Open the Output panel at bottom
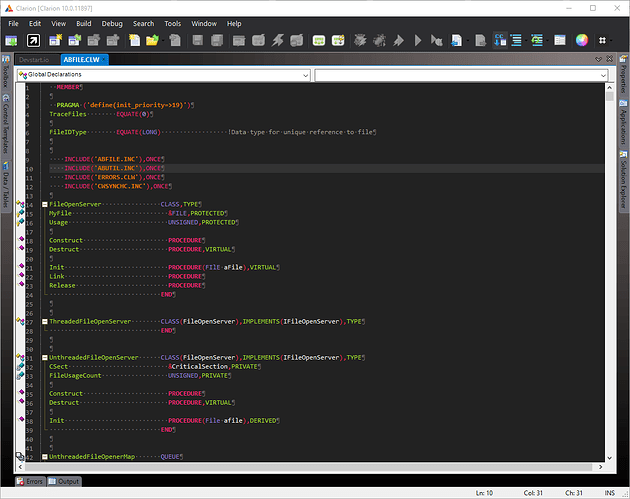 pos(67,481)
